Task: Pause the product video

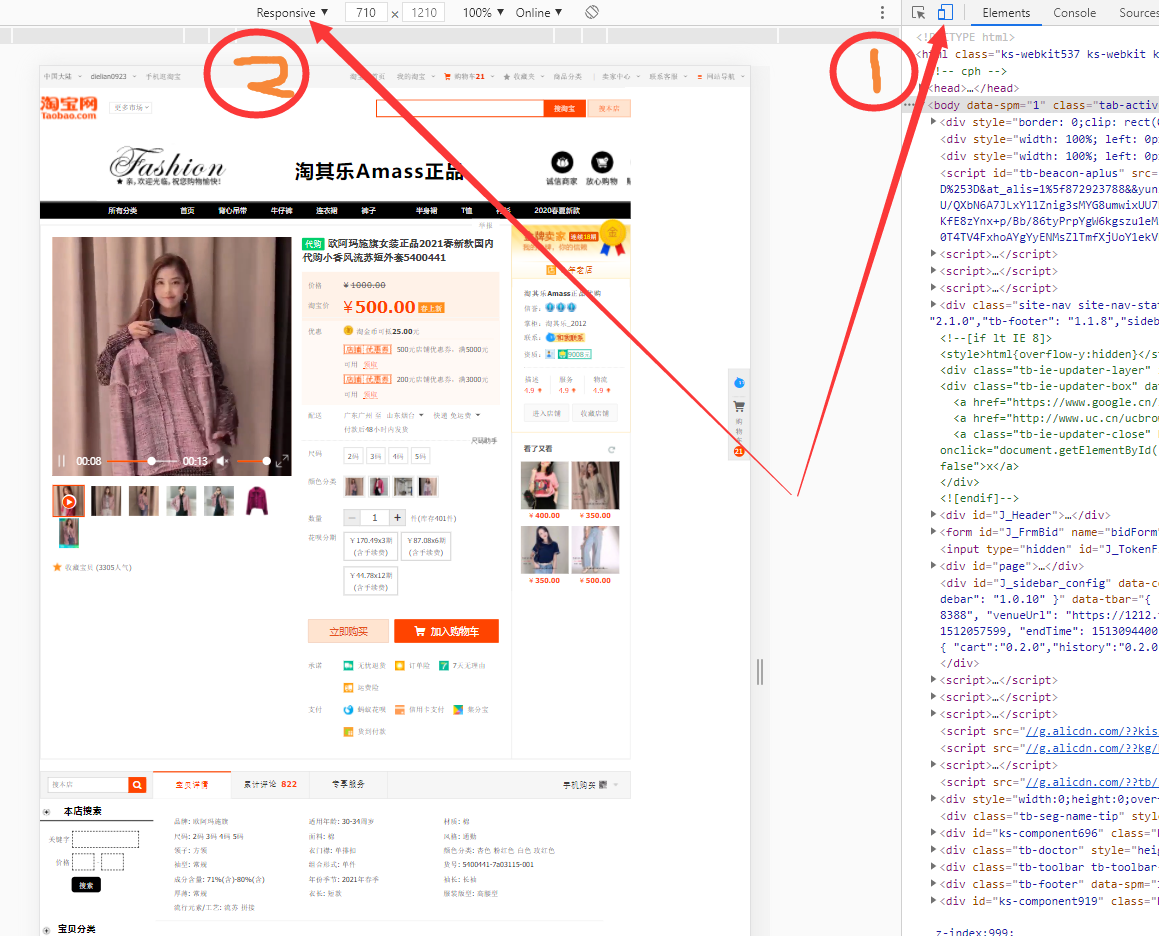Action: tap(62, 461)
